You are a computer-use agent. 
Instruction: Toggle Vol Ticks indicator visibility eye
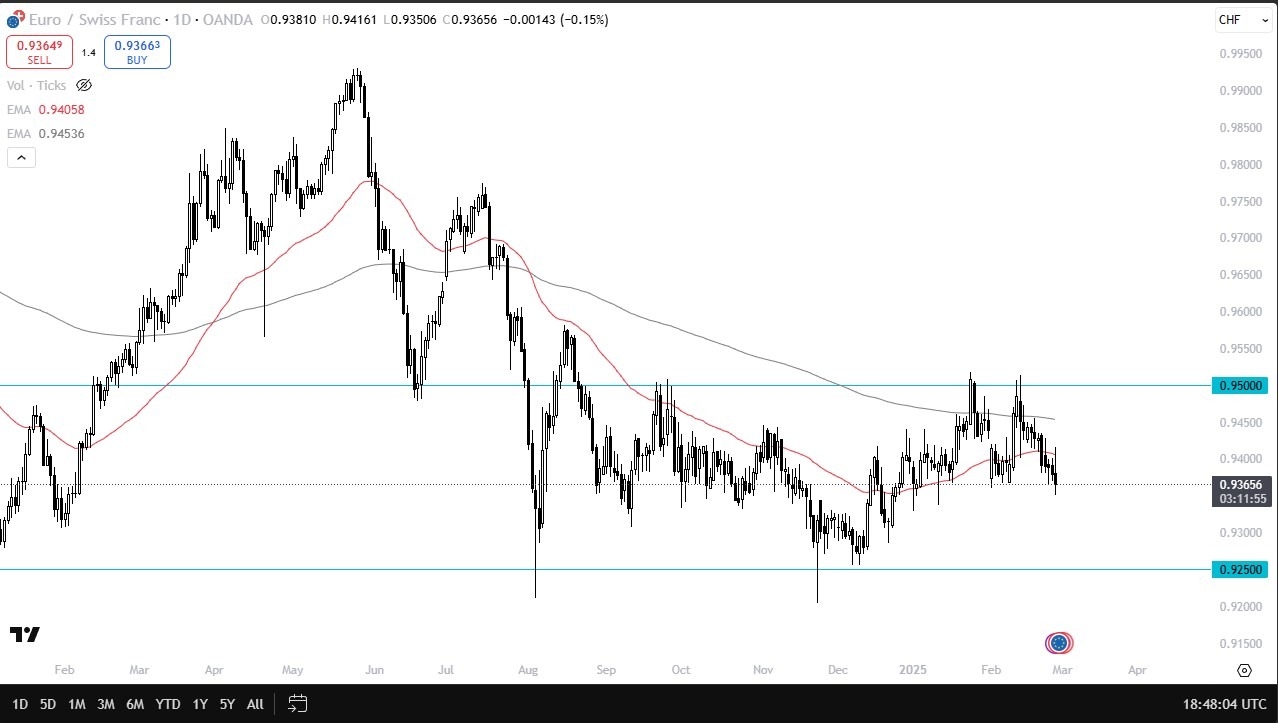point(84,86)
